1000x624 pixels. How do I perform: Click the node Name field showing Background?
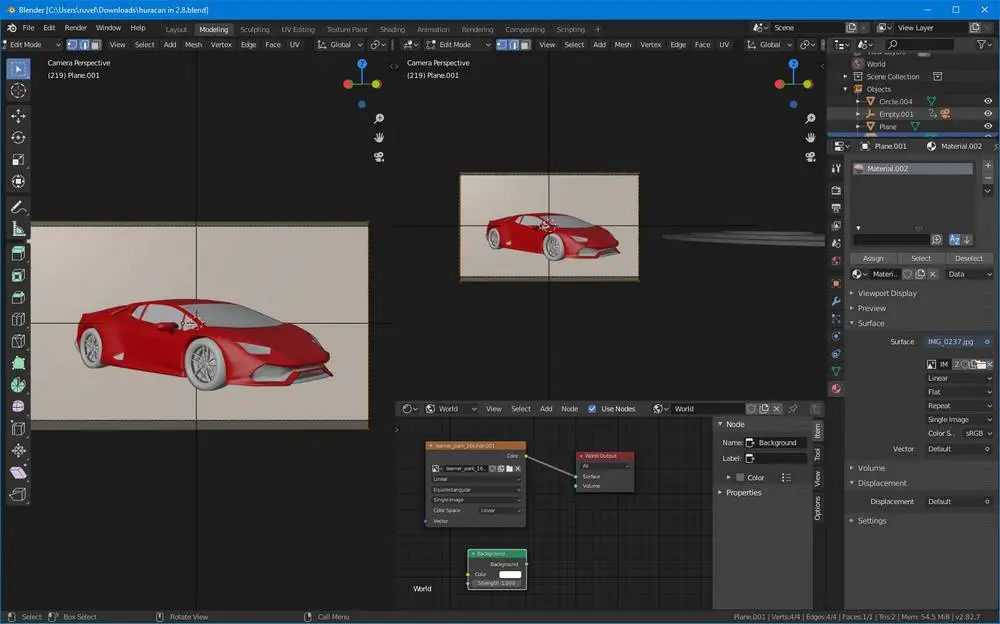click(776, 442)
